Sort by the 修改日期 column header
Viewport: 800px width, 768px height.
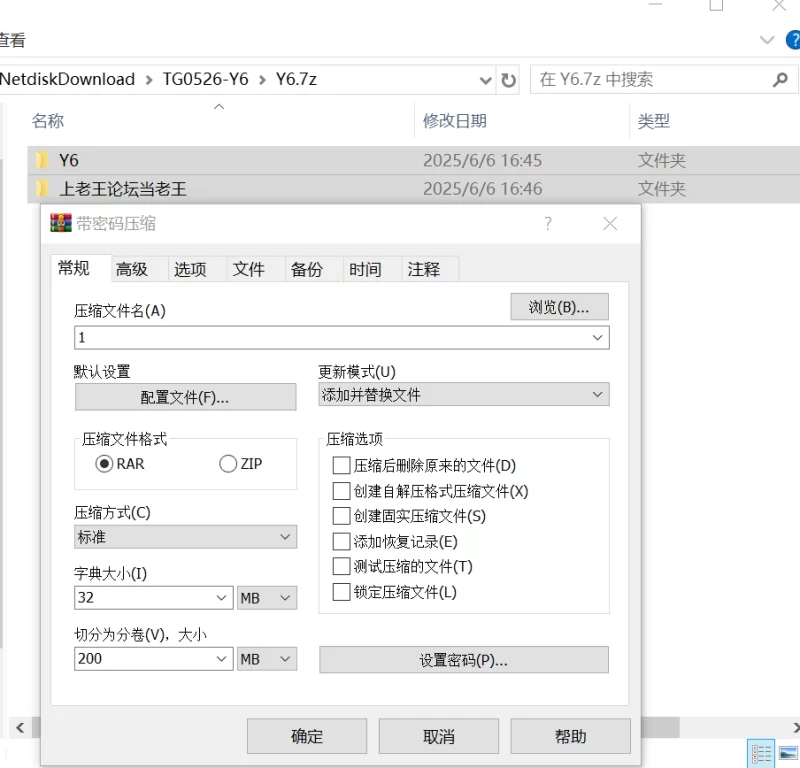click(x=455, y=121)
